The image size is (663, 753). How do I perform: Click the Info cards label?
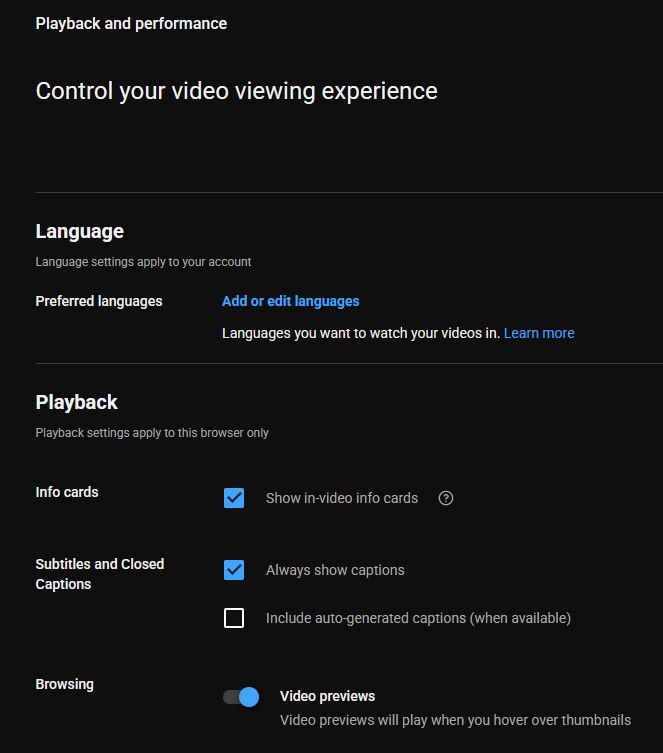tap(67, 492)
